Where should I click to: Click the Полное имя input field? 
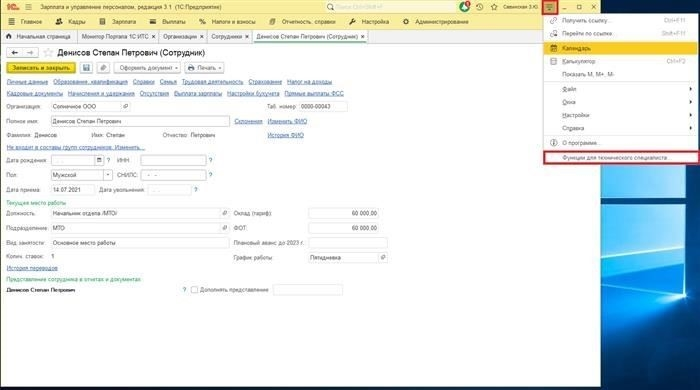[x=140, y=121]
